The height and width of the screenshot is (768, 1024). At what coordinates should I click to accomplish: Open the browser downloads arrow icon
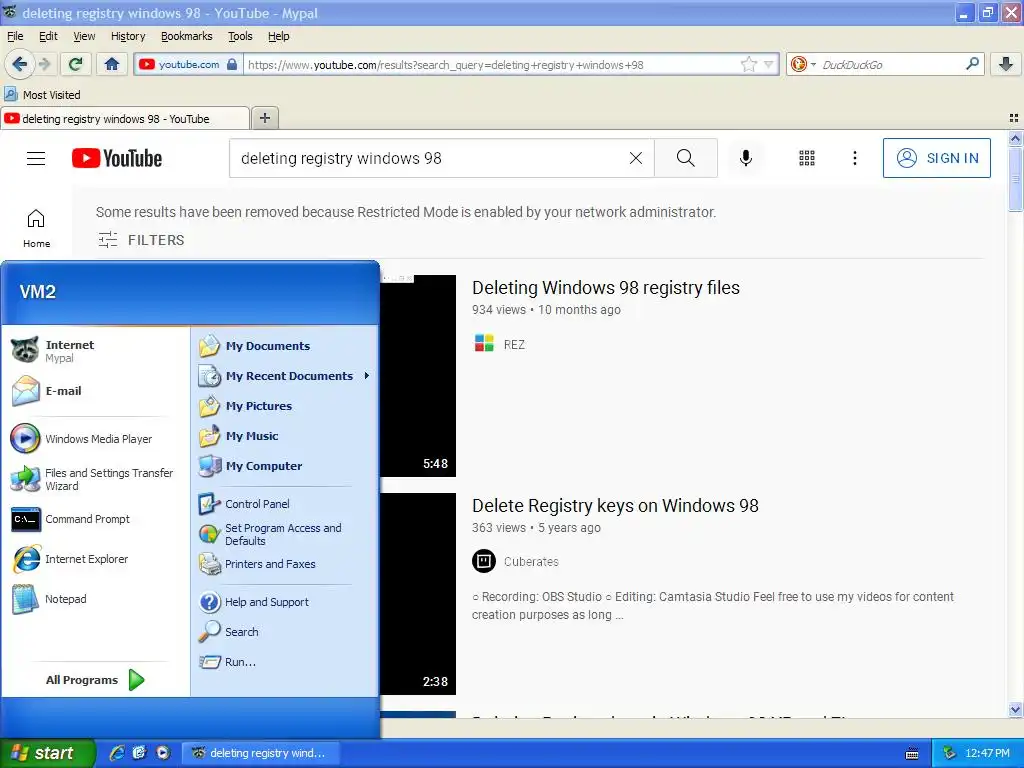click(1006, 64)
